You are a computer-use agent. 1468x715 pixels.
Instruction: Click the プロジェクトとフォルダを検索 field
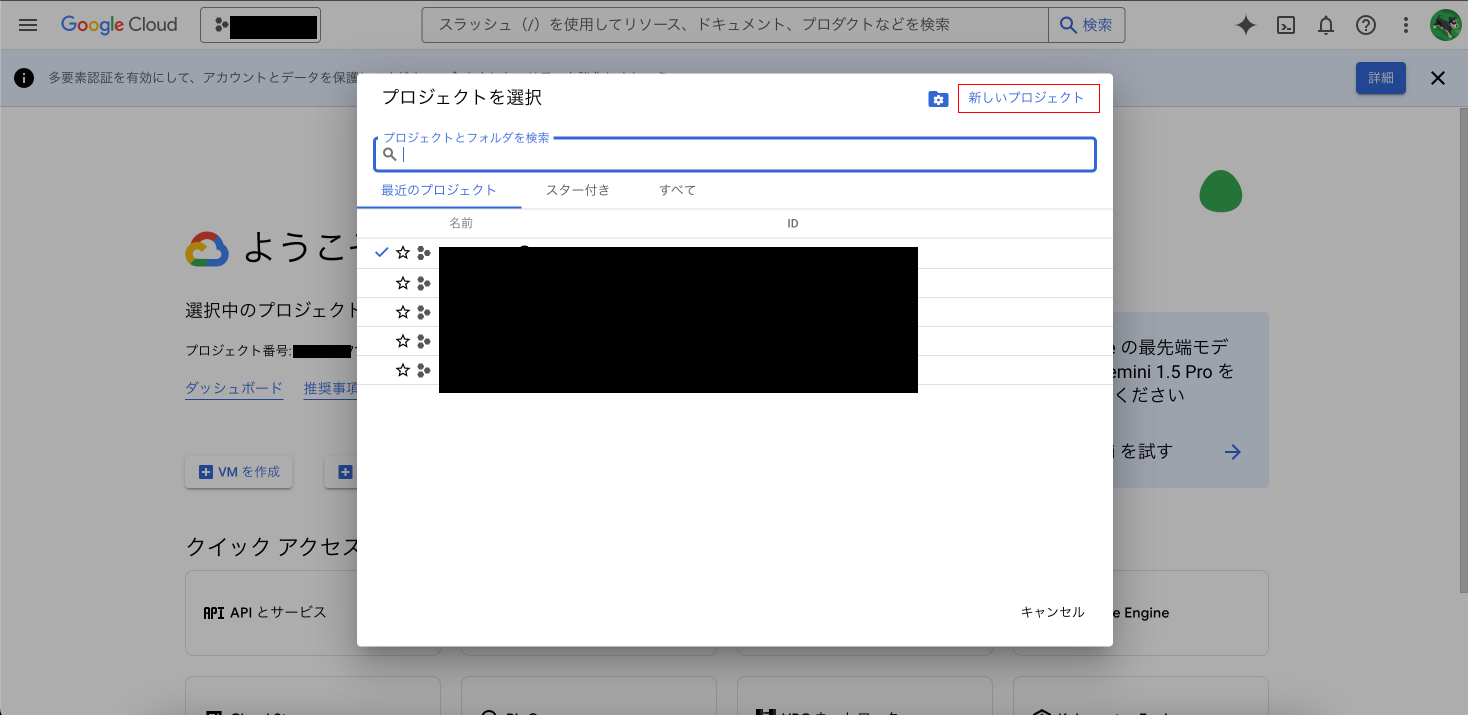pyautogui.click(x=735, y=154)
